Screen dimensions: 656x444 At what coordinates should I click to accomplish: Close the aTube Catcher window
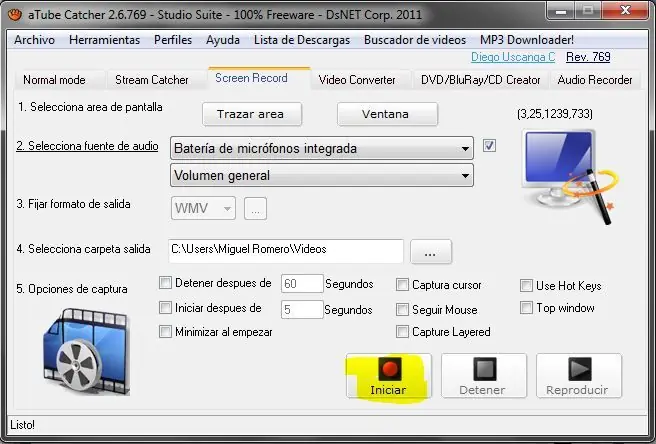tap(625, 11)
